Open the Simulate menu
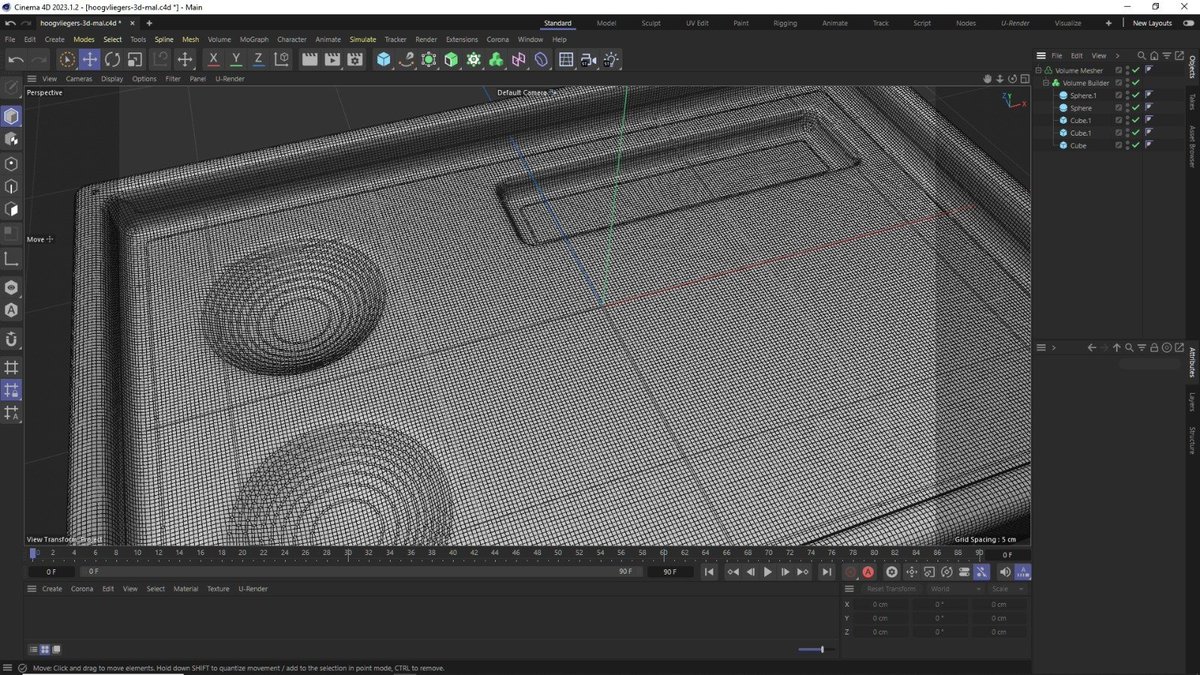This screenshot has height=675, width=1200. 362,39
